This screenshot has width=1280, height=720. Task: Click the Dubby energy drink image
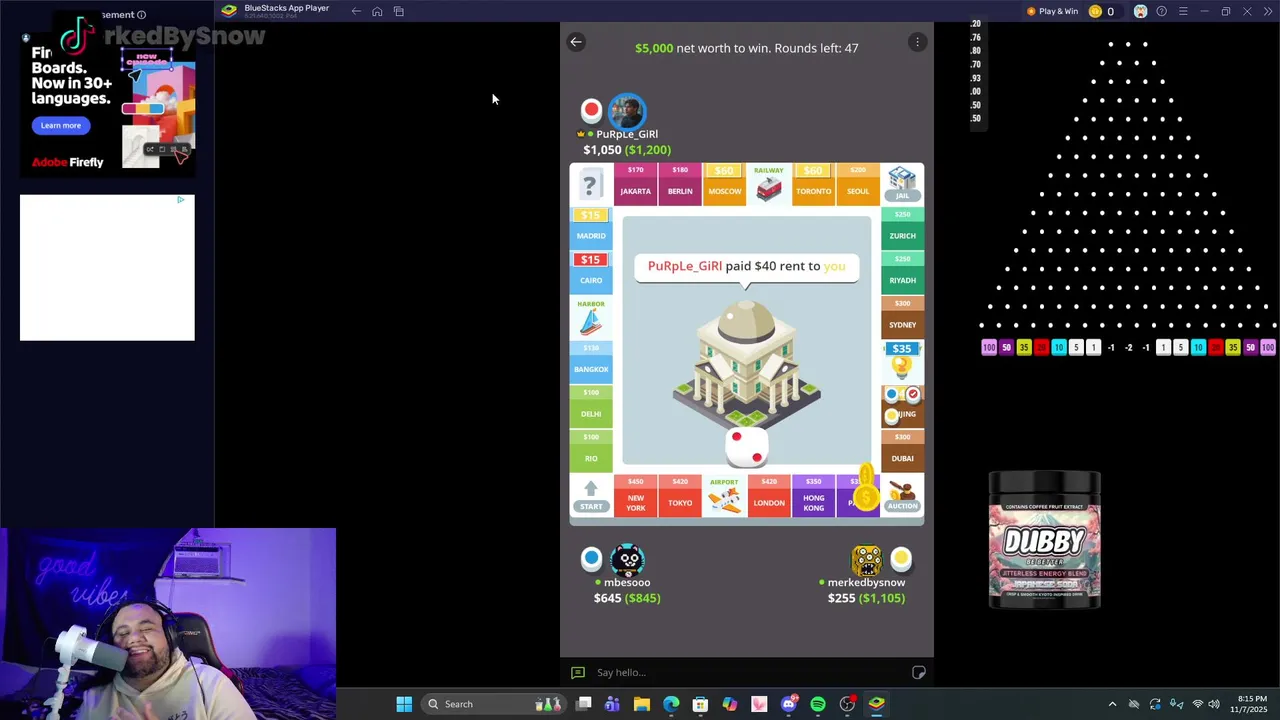[1044, 540]
